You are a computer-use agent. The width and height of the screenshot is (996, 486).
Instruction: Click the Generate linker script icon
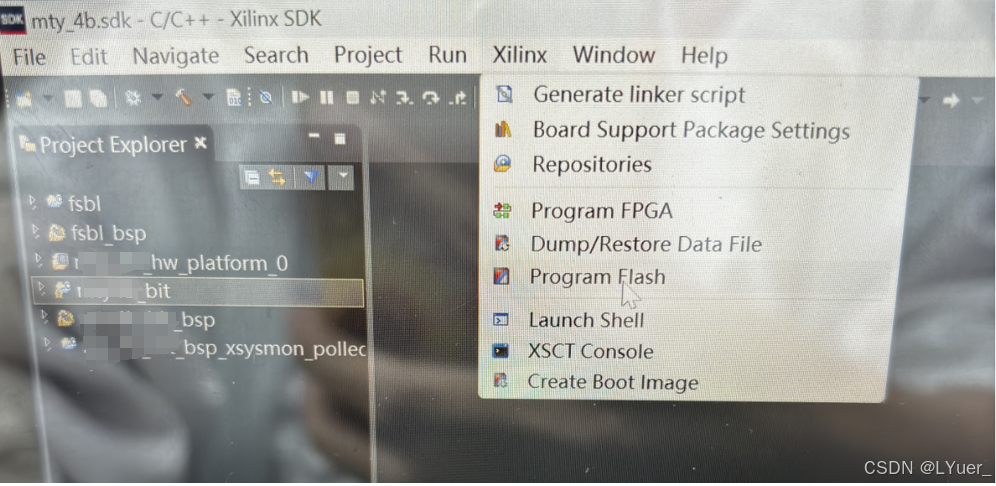pyautogui.click(x=504, y=95)
